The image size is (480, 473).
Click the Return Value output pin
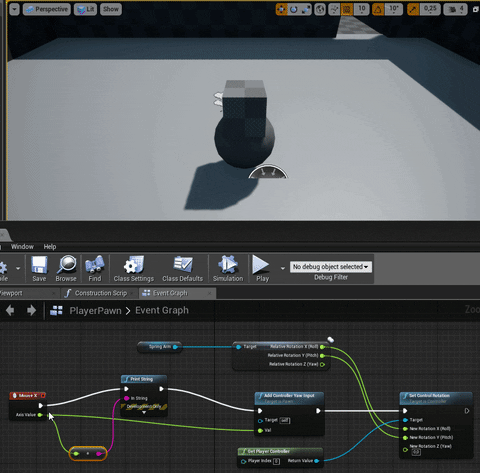tap(317, 461)
